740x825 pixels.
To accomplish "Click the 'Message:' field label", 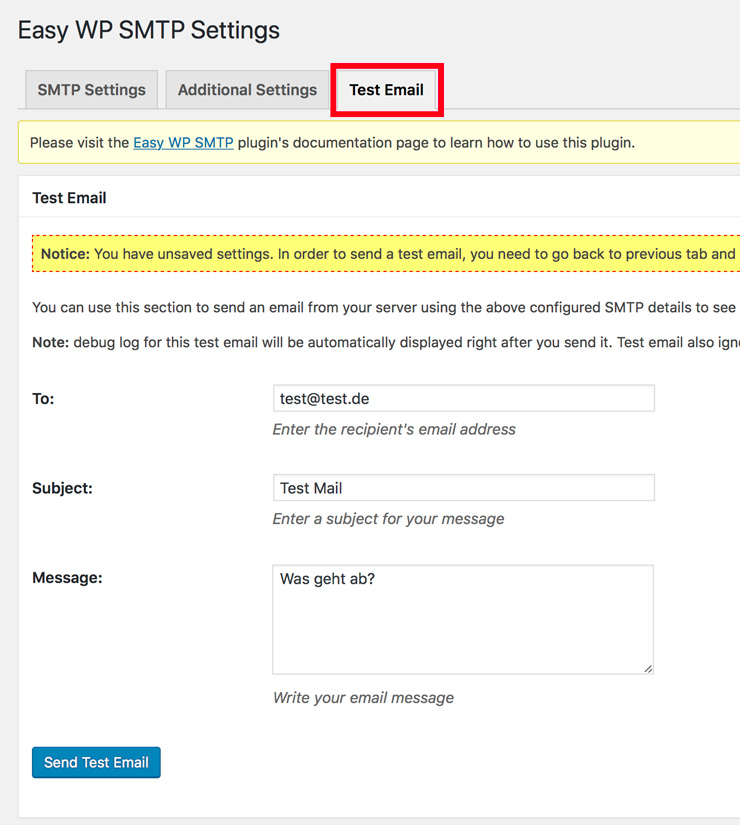I will [67, 578].
